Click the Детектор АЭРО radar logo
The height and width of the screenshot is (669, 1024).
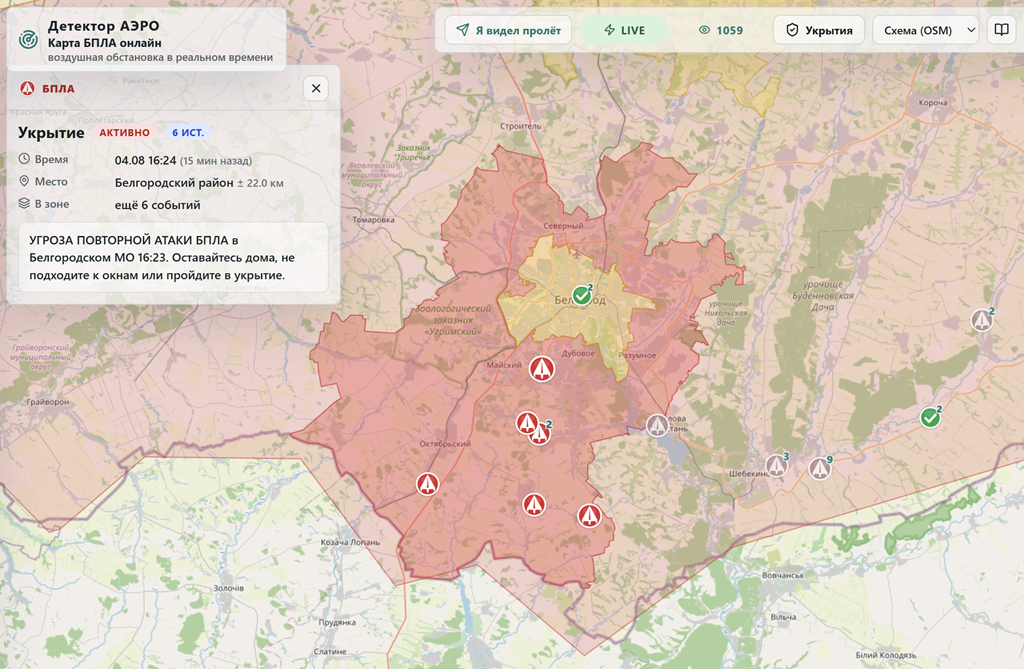28,40
